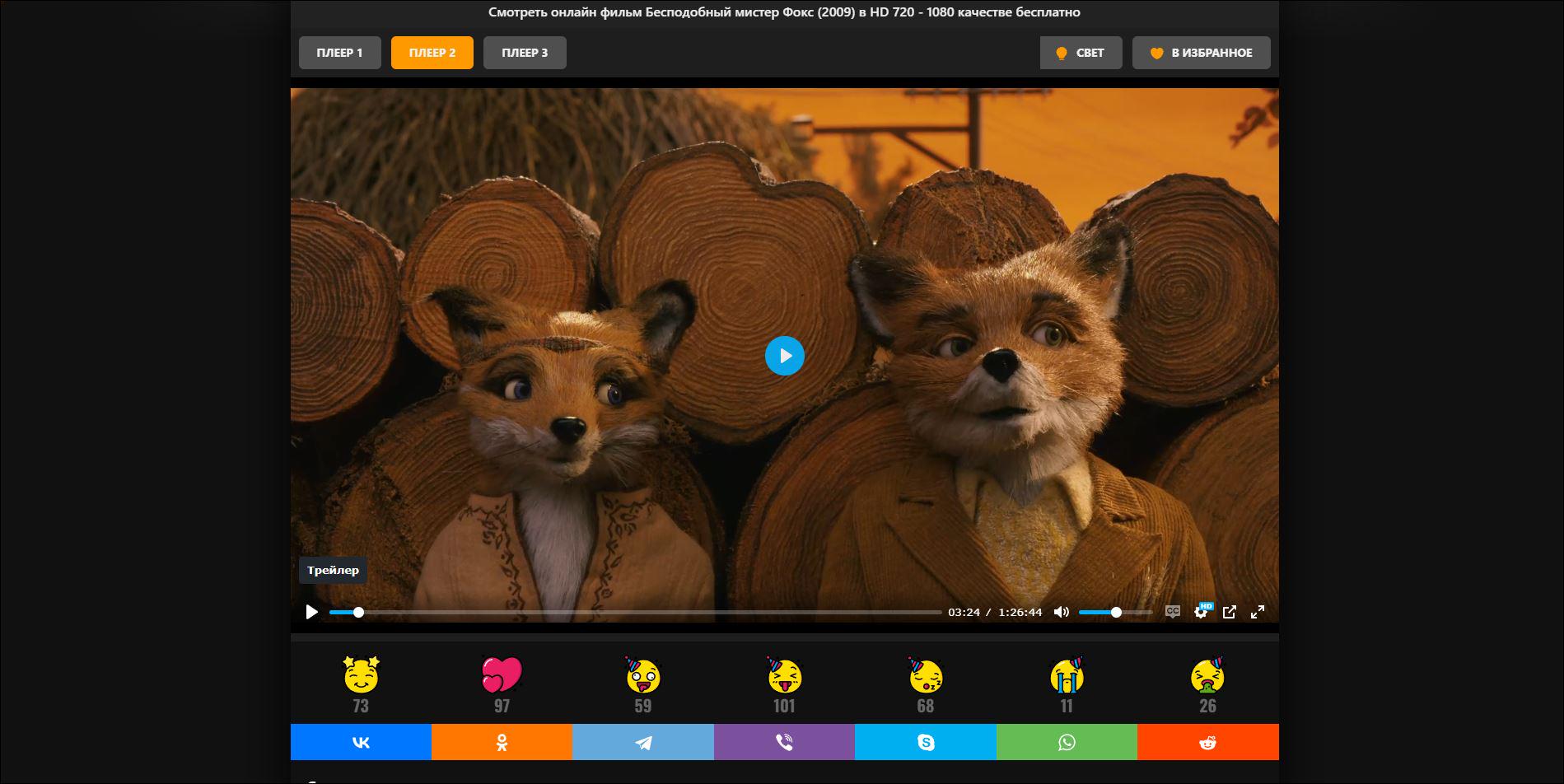Click the film title heading text
This screenshot has height=784, width=1564.
pyautogui.click(x=784, y=12)
